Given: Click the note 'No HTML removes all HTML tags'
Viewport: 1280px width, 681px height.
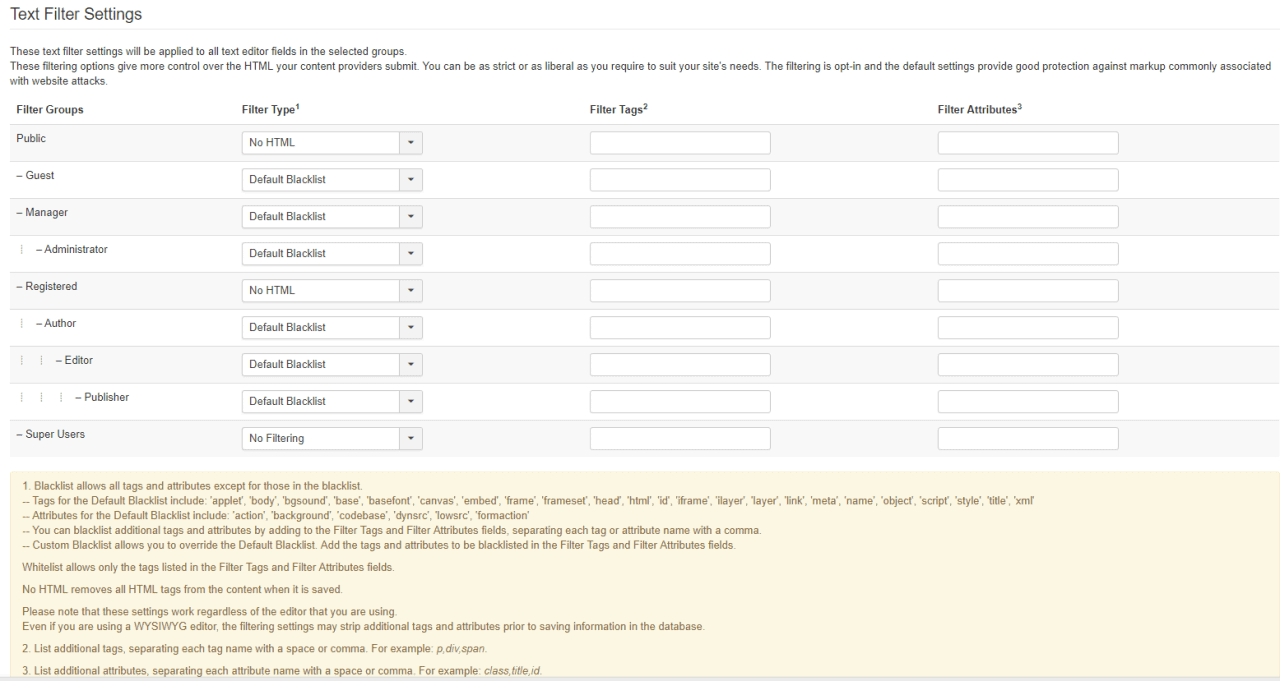Looking at the screenshot, I should (x=182, y=590).
